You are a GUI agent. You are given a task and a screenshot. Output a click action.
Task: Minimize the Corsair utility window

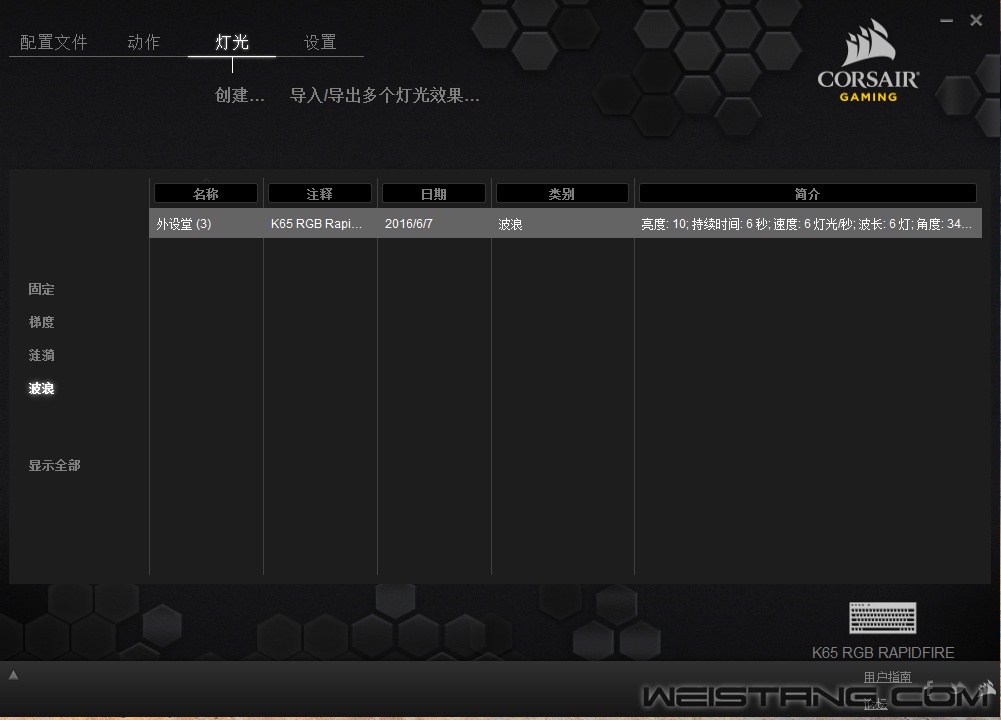pyautogui.click(x=947, y=20)
